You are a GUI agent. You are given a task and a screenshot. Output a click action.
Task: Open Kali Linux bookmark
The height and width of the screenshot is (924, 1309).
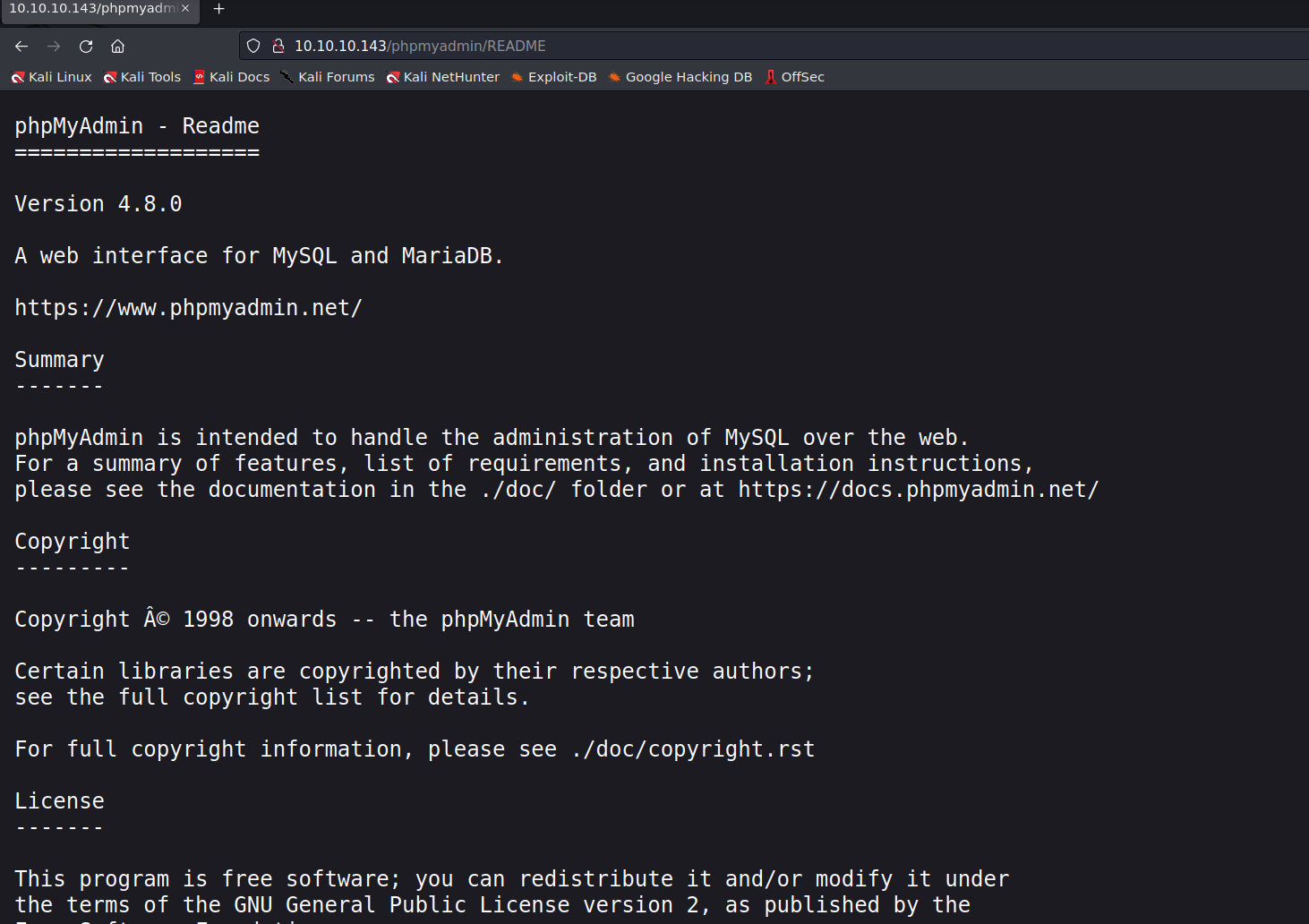point(52,77)
